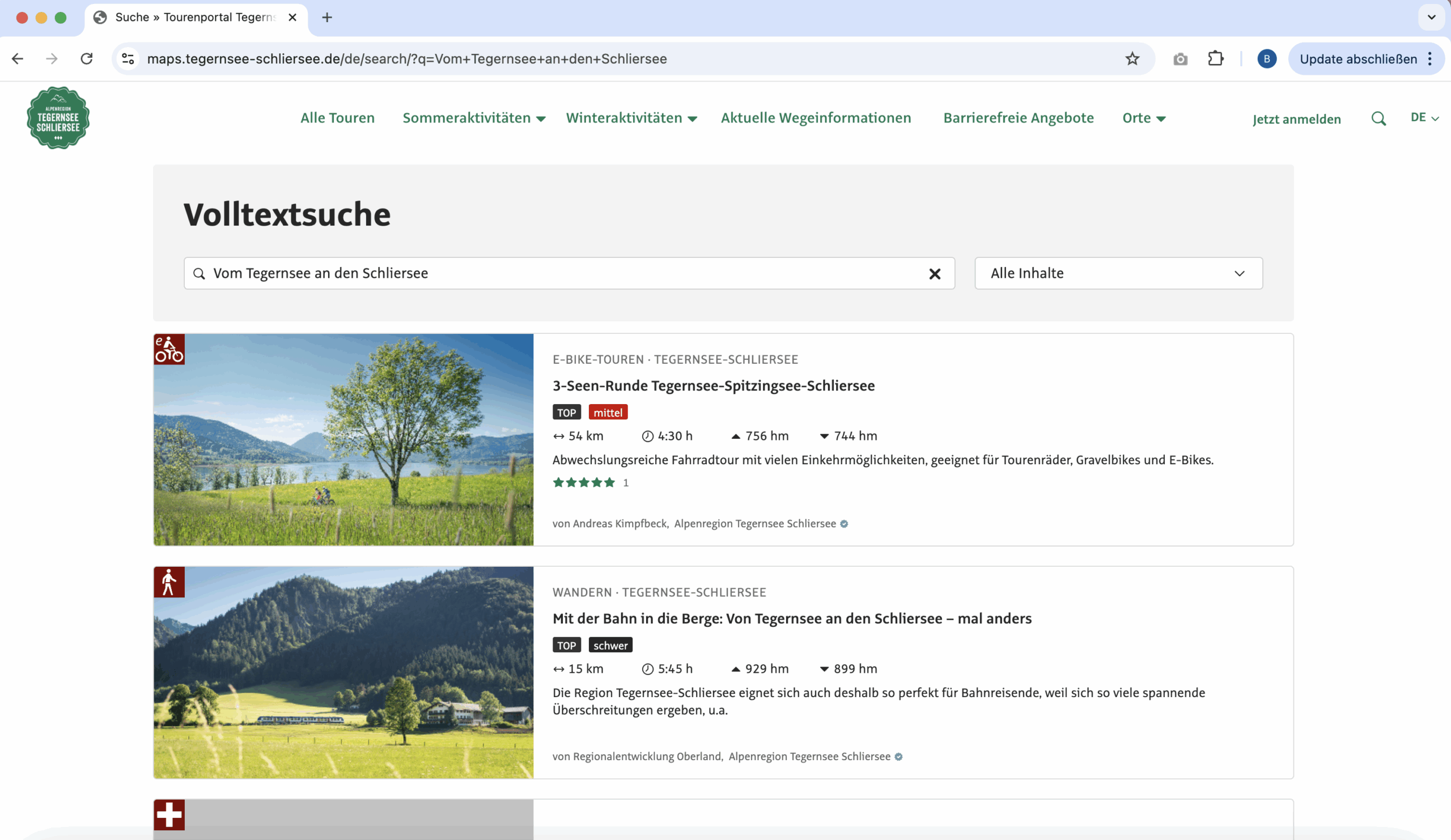Click the e-bike category icon on the first result
The image size is (1451, 840).
pyautogui.click(x=169, y=350)
